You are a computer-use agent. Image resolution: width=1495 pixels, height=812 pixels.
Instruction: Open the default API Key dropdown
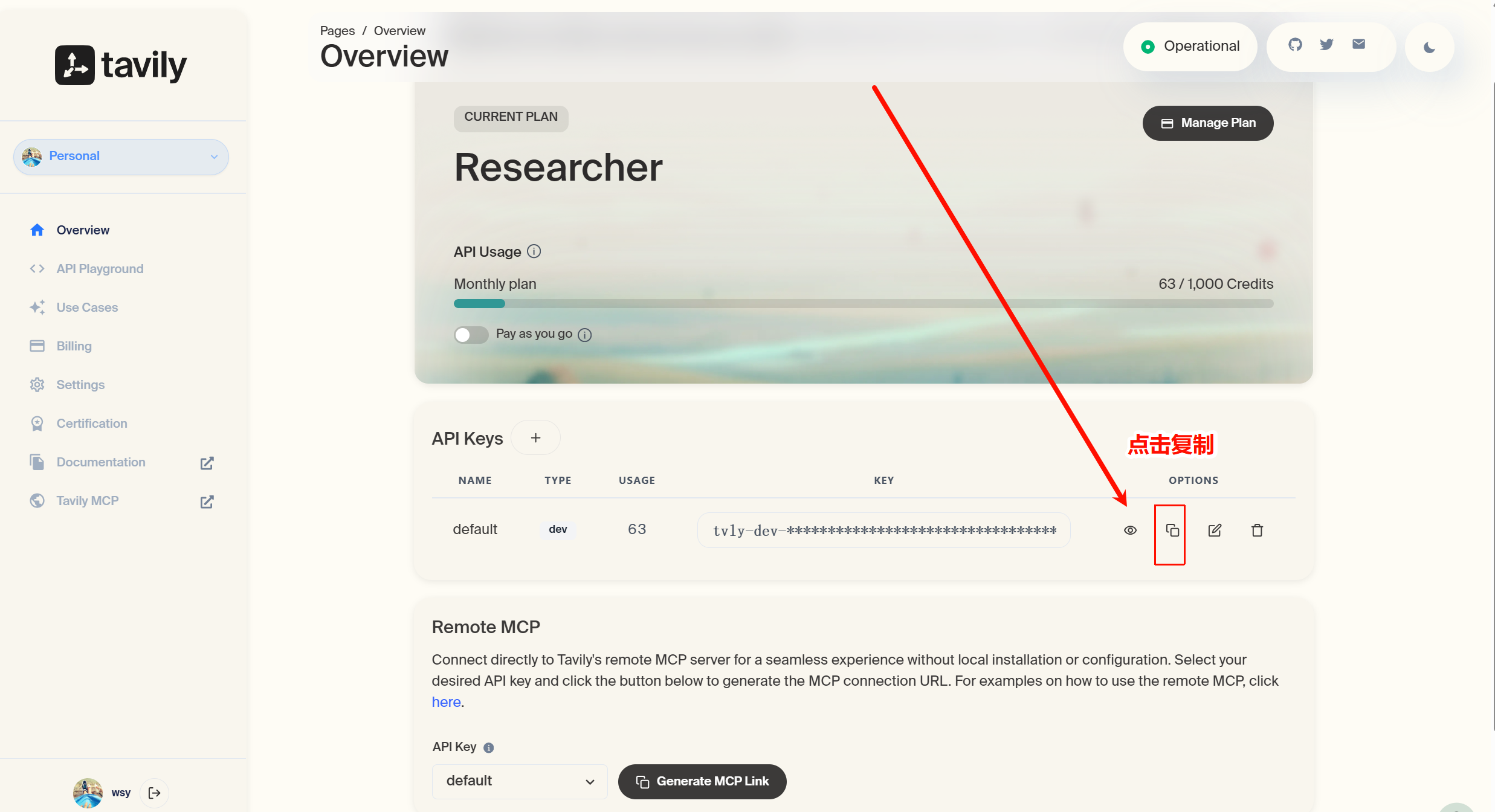coord(520,781)
